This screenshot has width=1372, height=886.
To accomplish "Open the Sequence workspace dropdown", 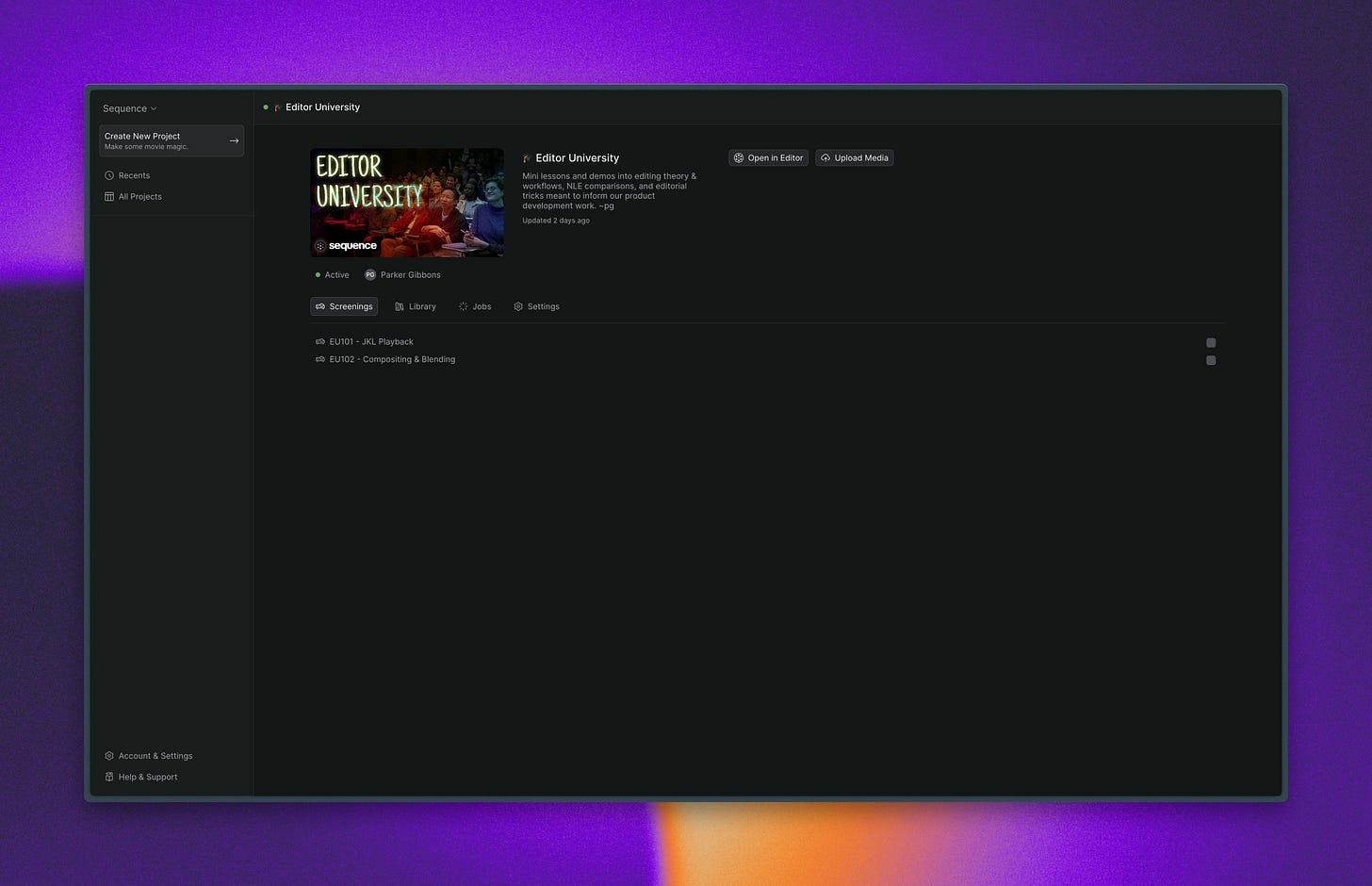I will point(130,108).
